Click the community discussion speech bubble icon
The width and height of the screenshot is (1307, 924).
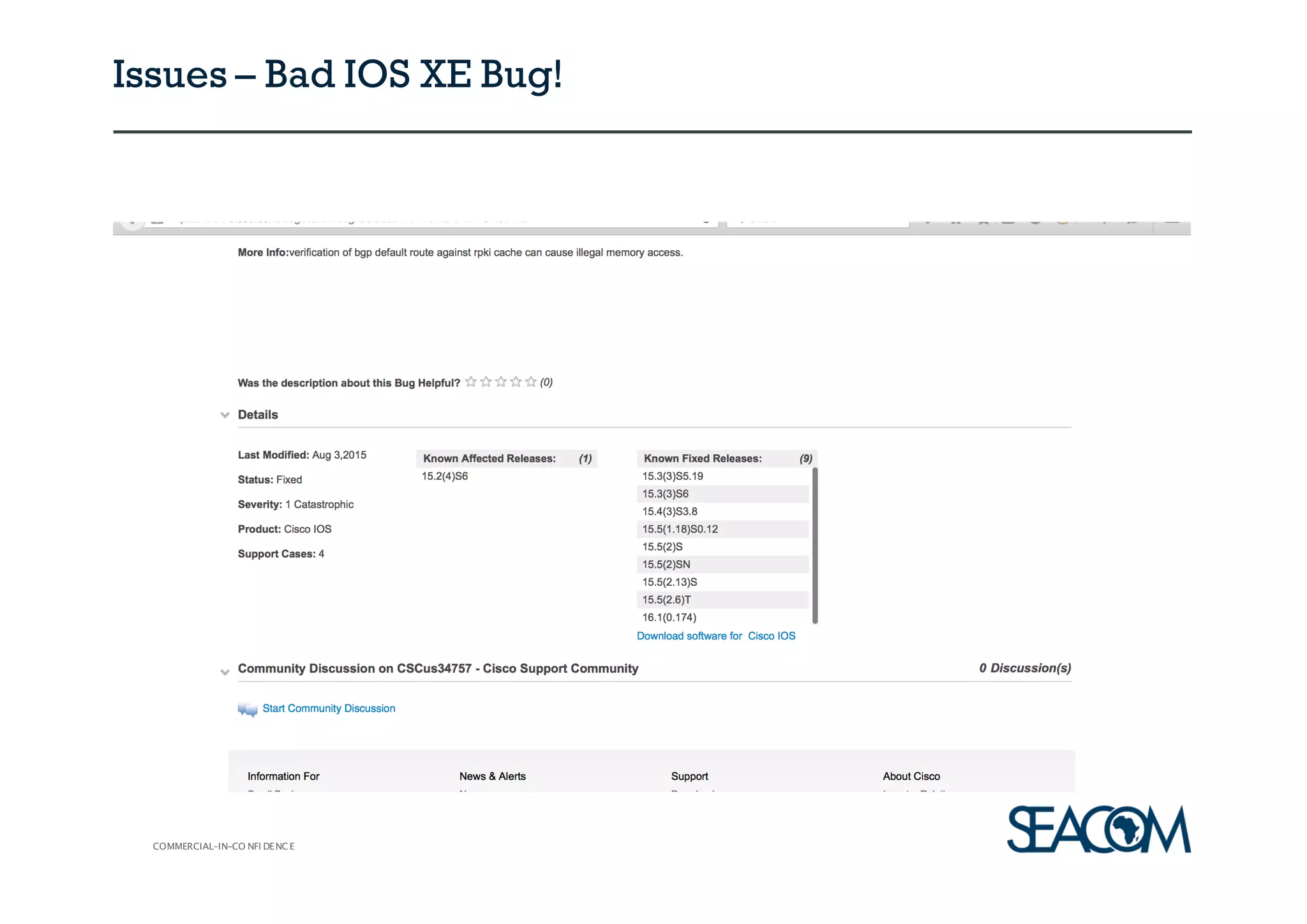tap(248, 710)
